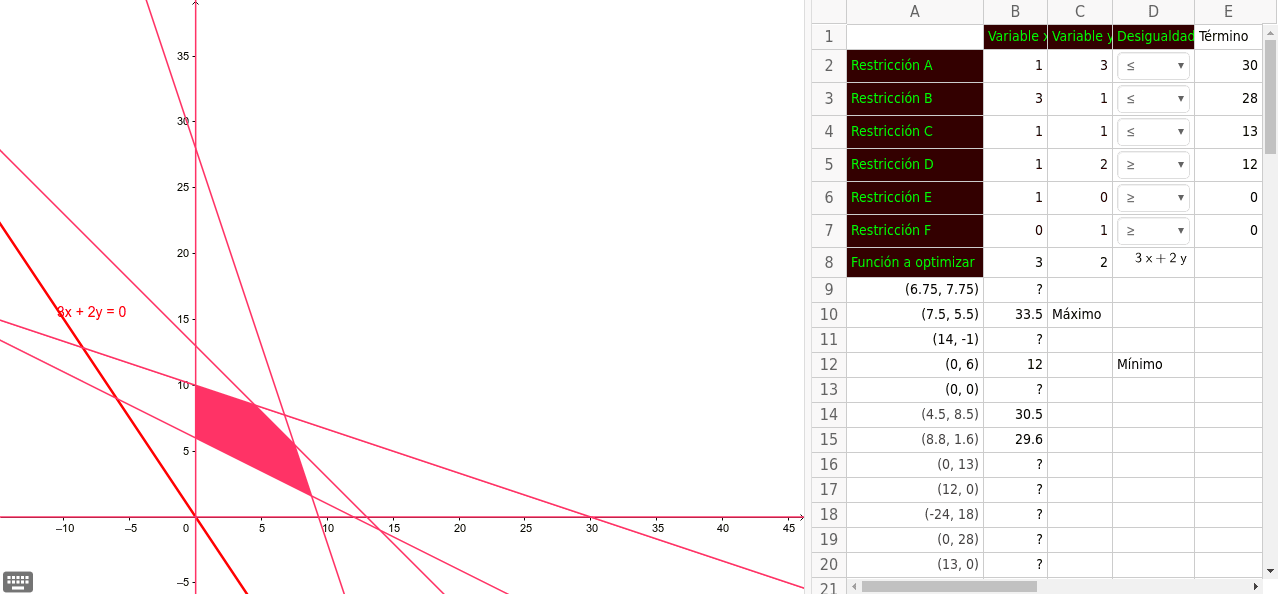Select row 10 header
Screen dimensions: 1280x596
[828, 315]
